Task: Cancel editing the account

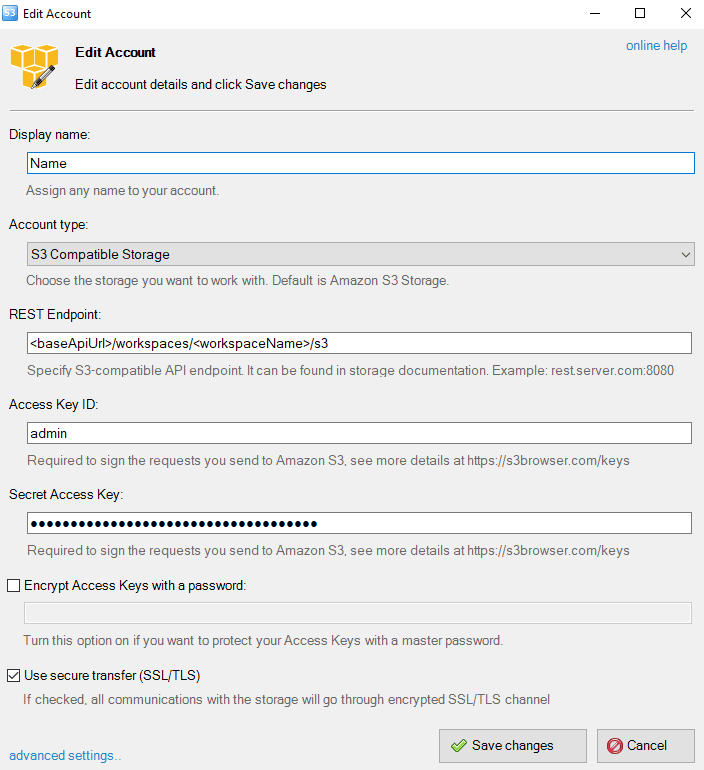Action: [646, 745]
